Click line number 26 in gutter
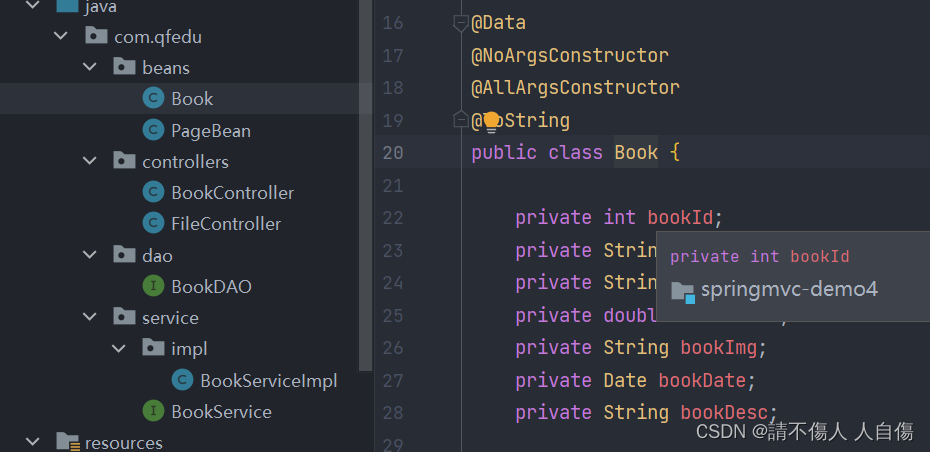 [x=393, y=347]
